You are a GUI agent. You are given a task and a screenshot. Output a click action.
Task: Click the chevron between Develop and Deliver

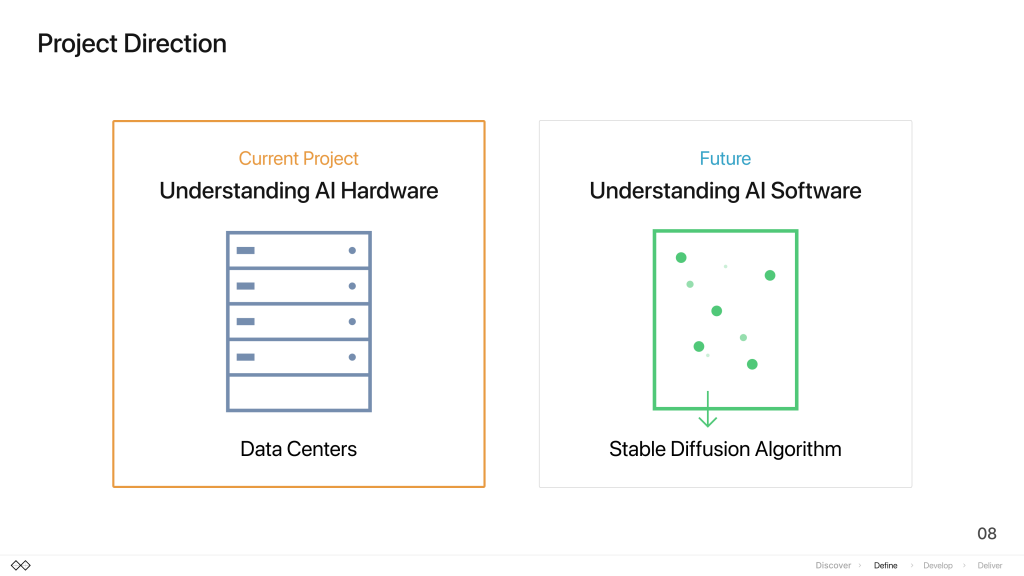[x=964, y=566]
